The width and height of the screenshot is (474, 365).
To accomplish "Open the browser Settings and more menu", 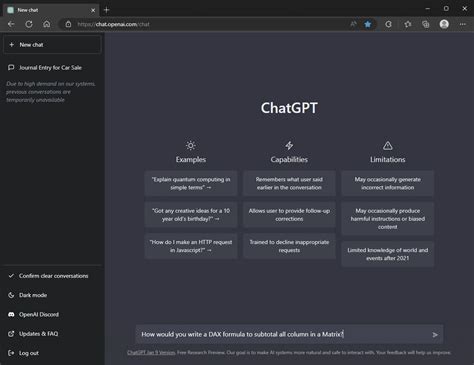I will (x=463, y=24).
